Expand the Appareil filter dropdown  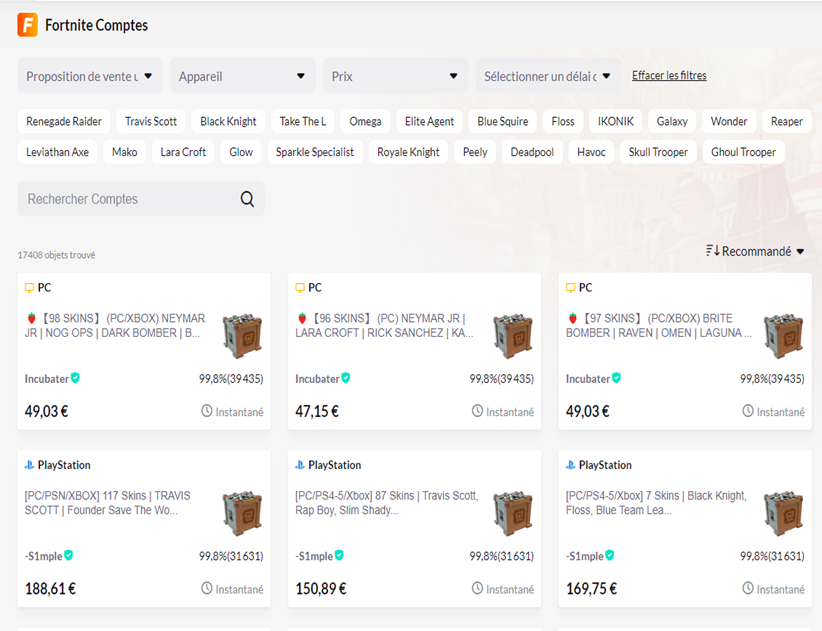(243, 76)
